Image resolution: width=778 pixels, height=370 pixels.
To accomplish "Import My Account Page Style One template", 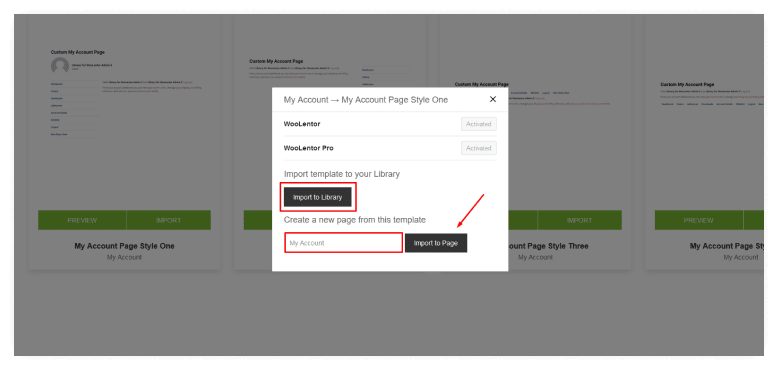I will pyautogui.click(x=169, y=220).
